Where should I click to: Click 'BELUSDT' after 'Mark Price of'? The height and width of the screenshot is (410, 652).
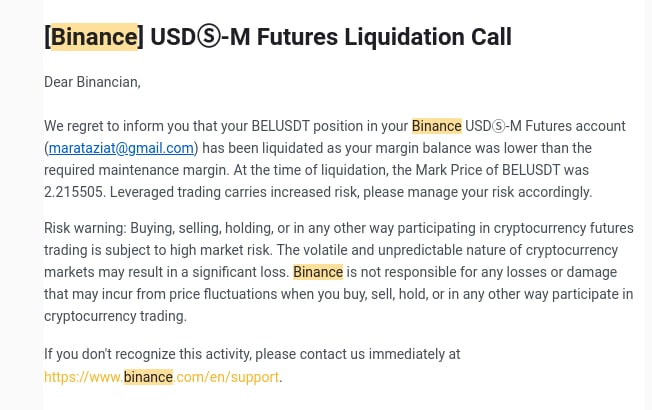[531, 170]
